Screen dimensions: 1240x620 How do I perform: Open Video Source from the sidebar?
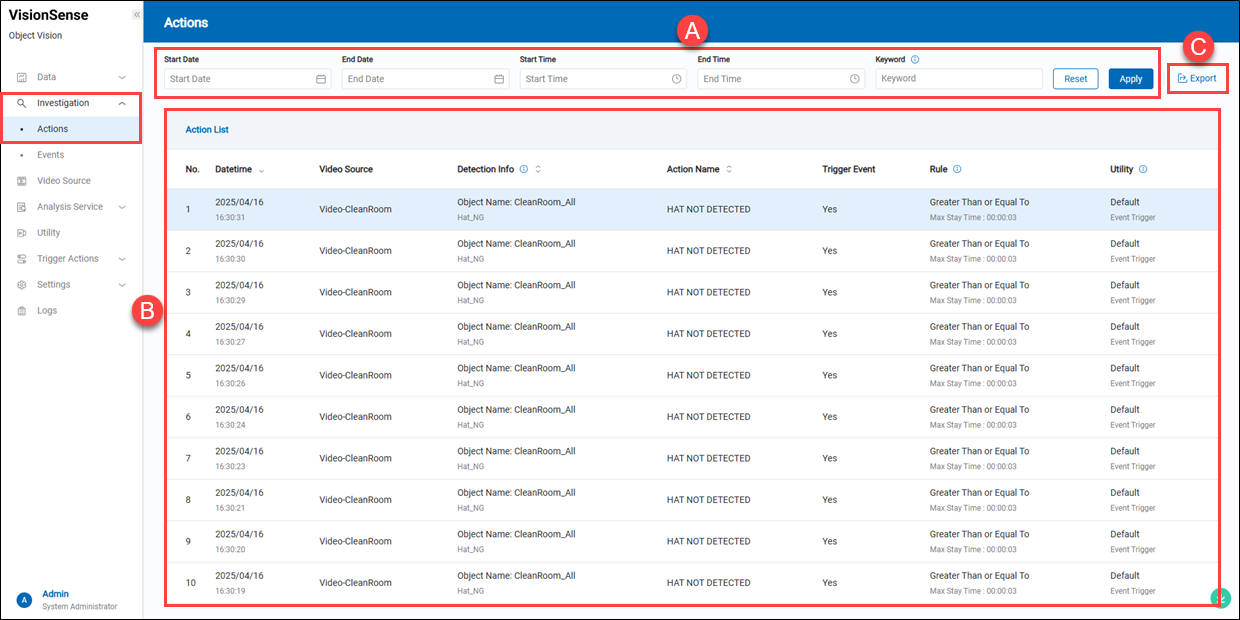[x=63, y=181]
